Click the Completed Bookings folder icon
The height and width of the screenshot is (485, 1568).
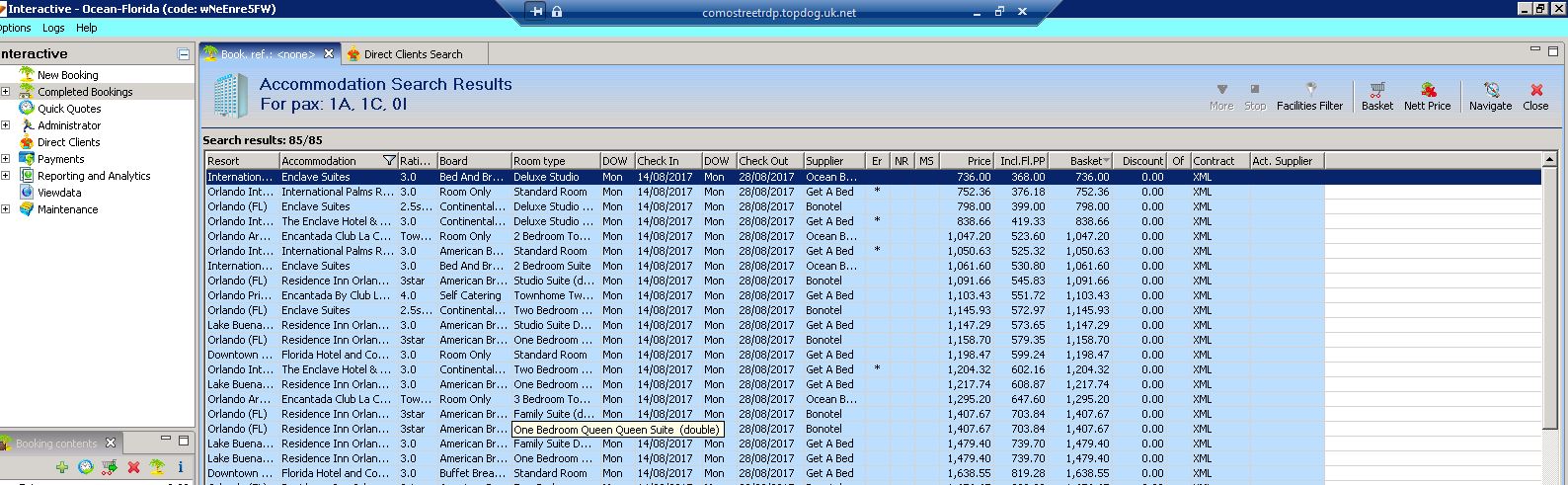click(x=27, y=91)
